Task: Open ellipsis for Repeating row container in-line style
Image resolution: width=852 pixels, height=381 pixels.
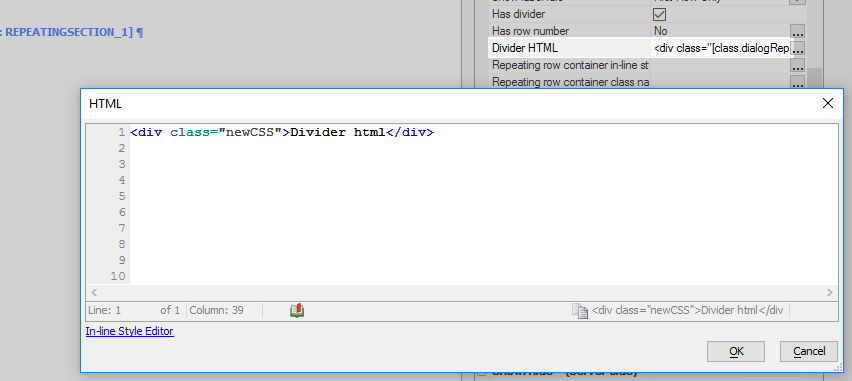Action: [797, 66]
